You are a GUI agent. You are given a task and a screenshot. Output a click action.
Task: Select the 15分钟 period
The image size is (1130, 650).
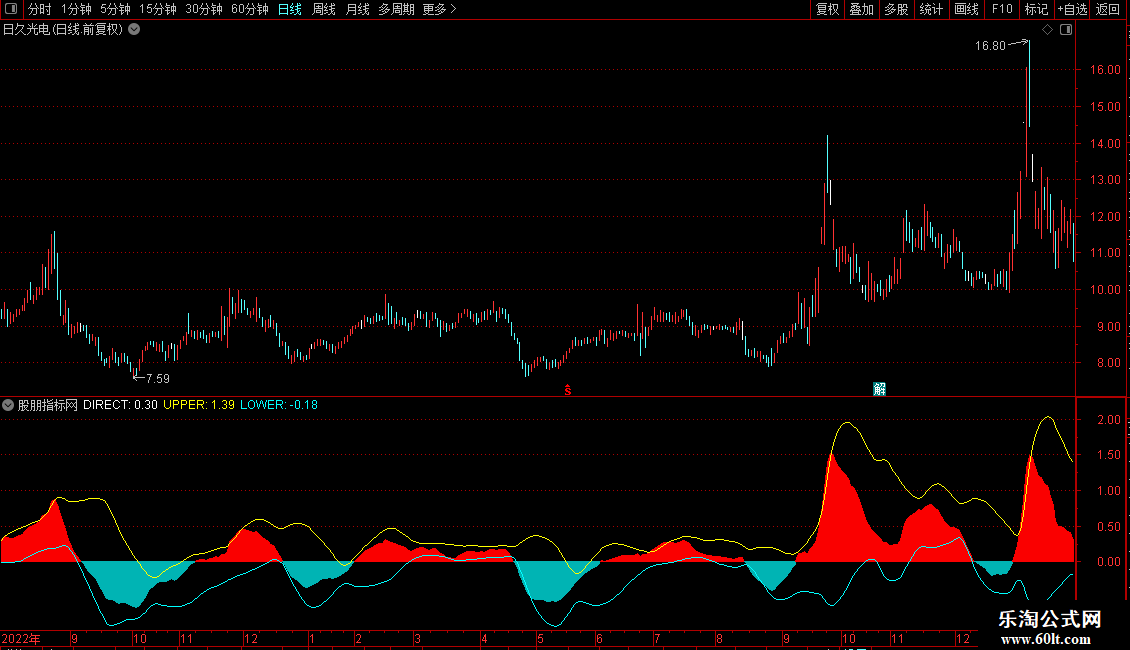pyautogui.click(x=158, y=9)
